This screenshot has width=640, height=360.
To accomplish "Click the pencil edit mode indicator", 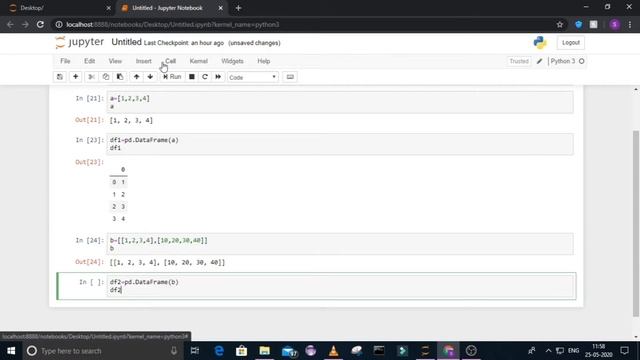I will coord(539,61).
